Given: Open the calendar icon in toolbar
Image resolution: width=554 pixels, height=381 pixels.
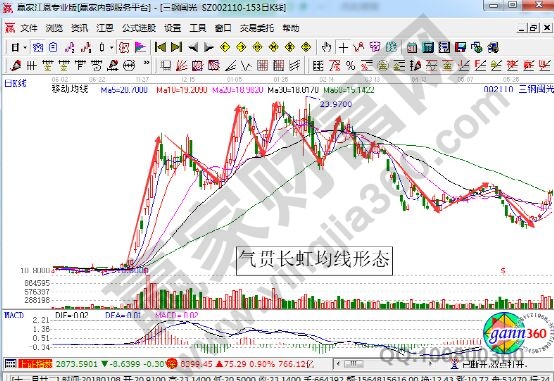Looking at the screenshot, I should click(x=412, y=47).
